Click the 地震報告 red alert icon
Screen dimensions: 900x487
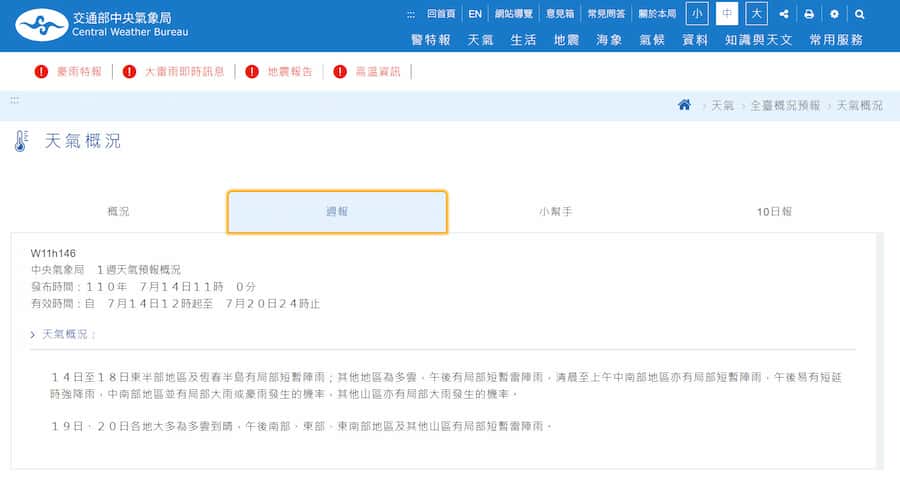click(252, 72)
